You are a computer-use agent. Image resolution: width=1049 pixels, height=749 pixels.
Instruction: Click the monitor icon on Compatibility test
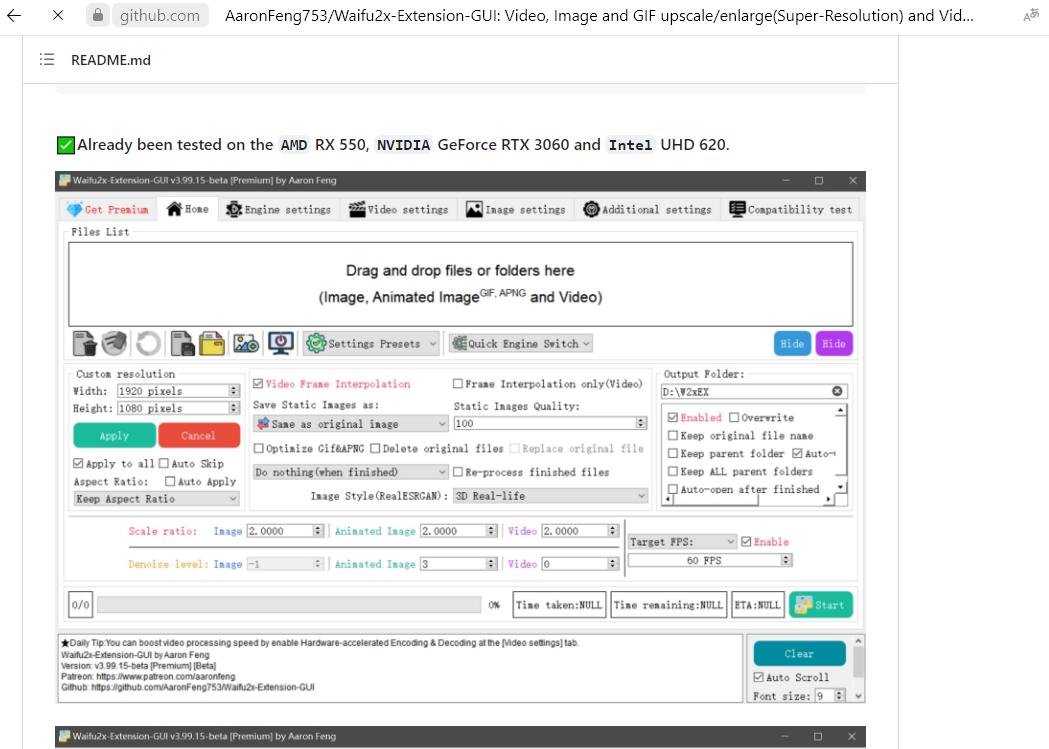coord(737,209)
